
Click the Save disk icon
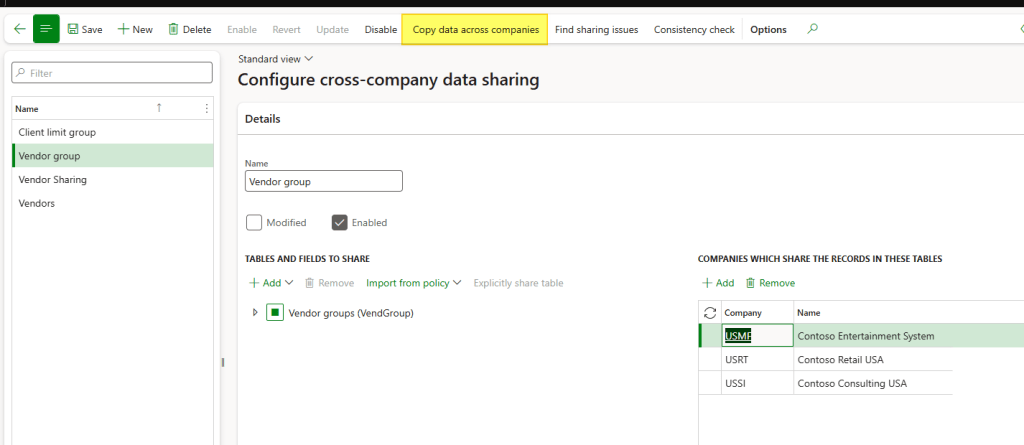74,30
